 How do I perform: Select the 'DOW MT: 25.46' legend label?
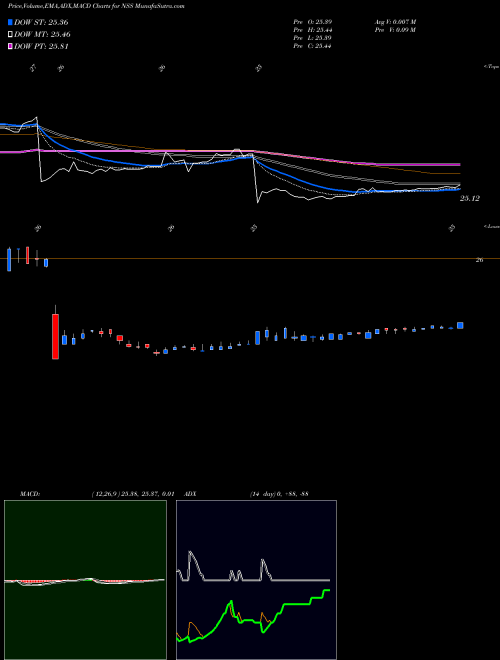click(42, 35)
